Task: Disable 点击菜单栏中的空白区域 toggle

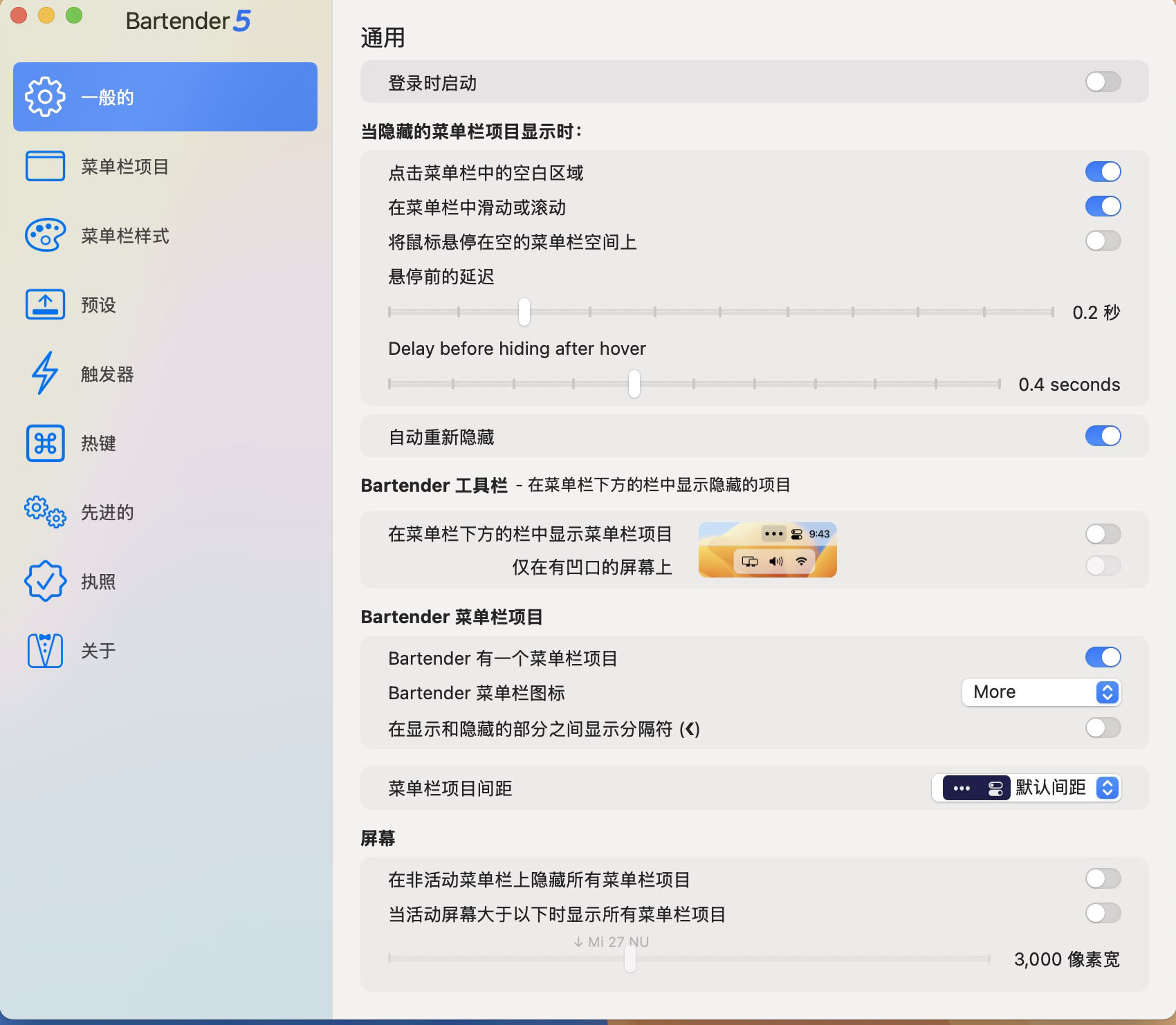Action: pyautogui.click(x=1103, y=172)
